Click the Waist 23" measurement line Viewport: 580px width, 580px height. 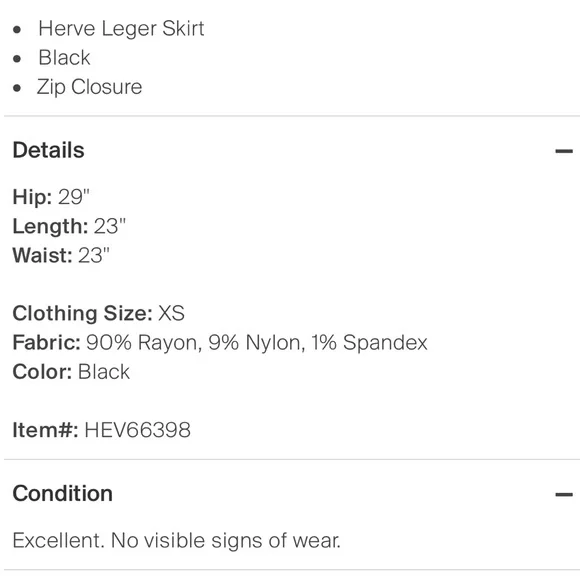61,255
